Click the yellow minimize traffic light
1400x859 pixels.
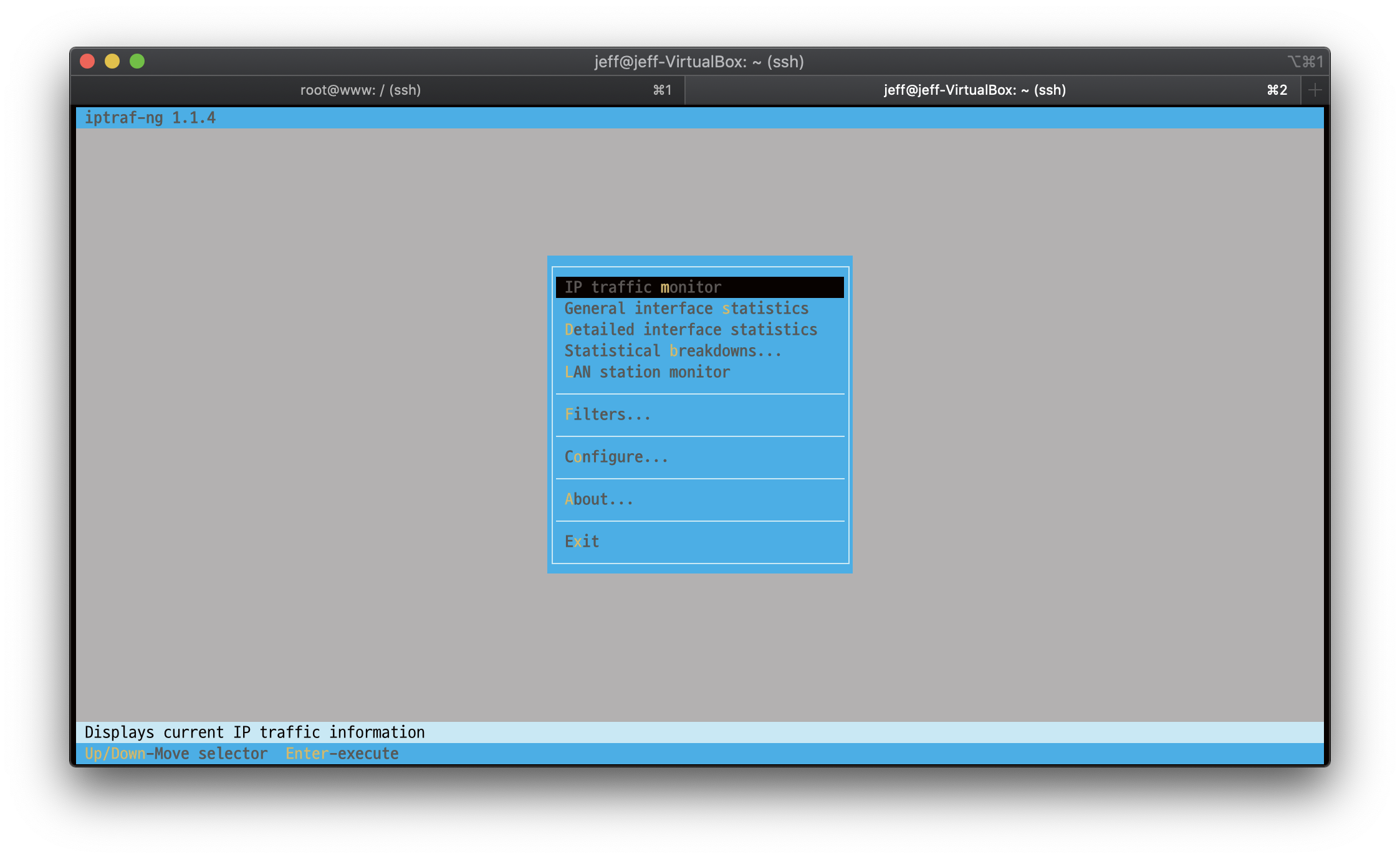pyautogui.click(x=112, y=62)
